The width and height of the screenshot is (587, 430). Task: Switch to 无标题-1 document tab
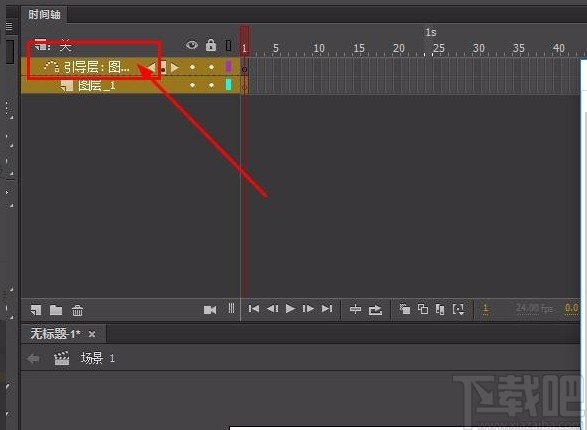55,334
